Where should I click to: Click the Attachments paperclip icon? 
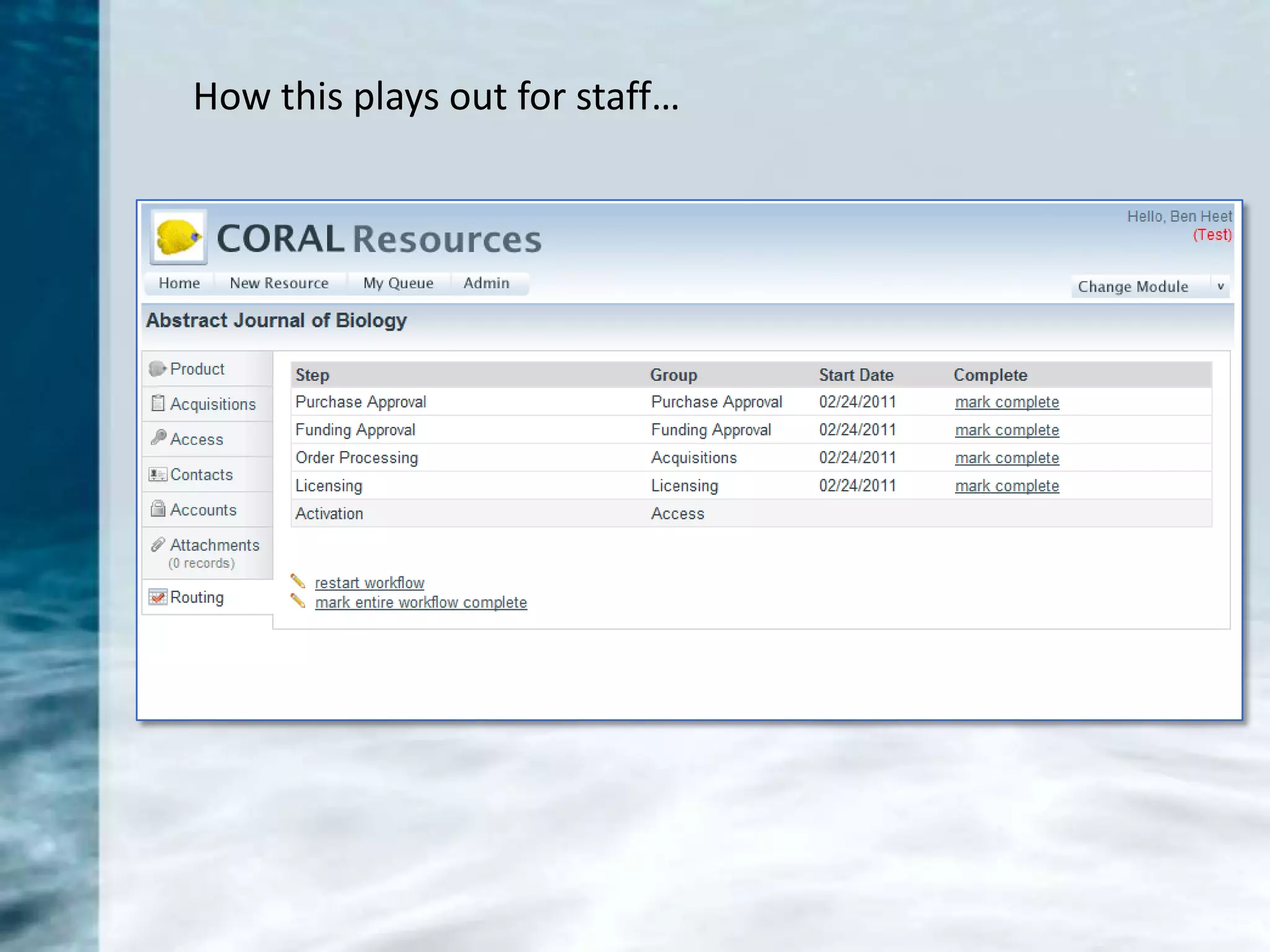tap(158, 545)
